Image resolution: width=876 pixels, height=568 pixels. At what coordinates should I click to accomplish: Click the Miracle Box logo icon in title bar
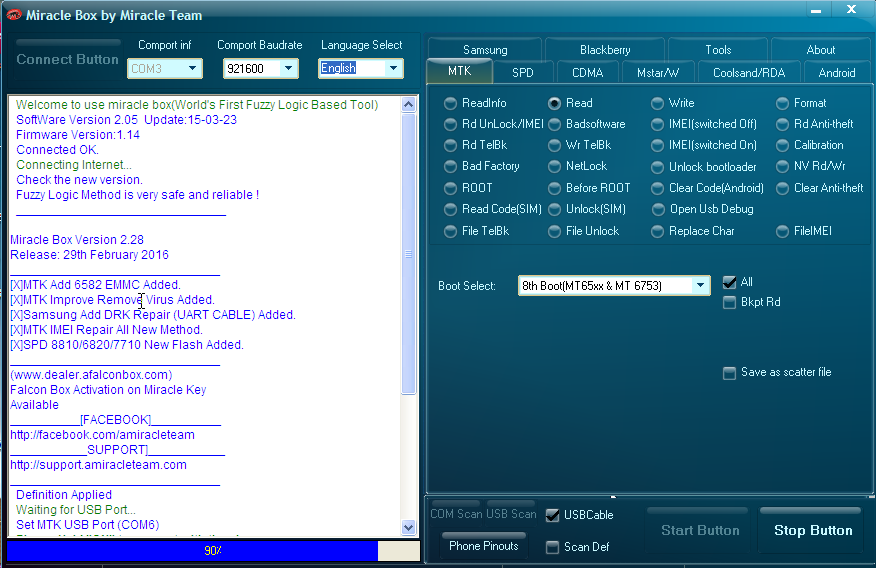pyautogui.click(x=14, y=15)
